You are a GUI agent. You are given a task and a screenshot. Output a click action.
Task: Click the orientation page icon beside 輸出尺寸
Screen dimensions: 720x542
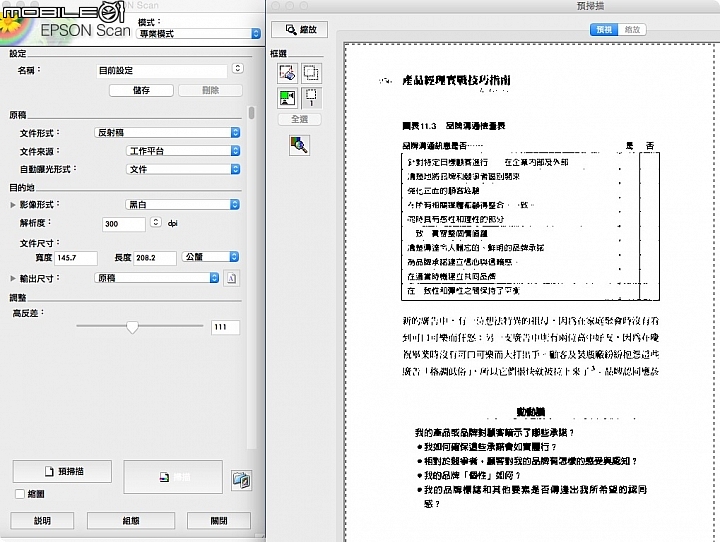tap(231, 278)
